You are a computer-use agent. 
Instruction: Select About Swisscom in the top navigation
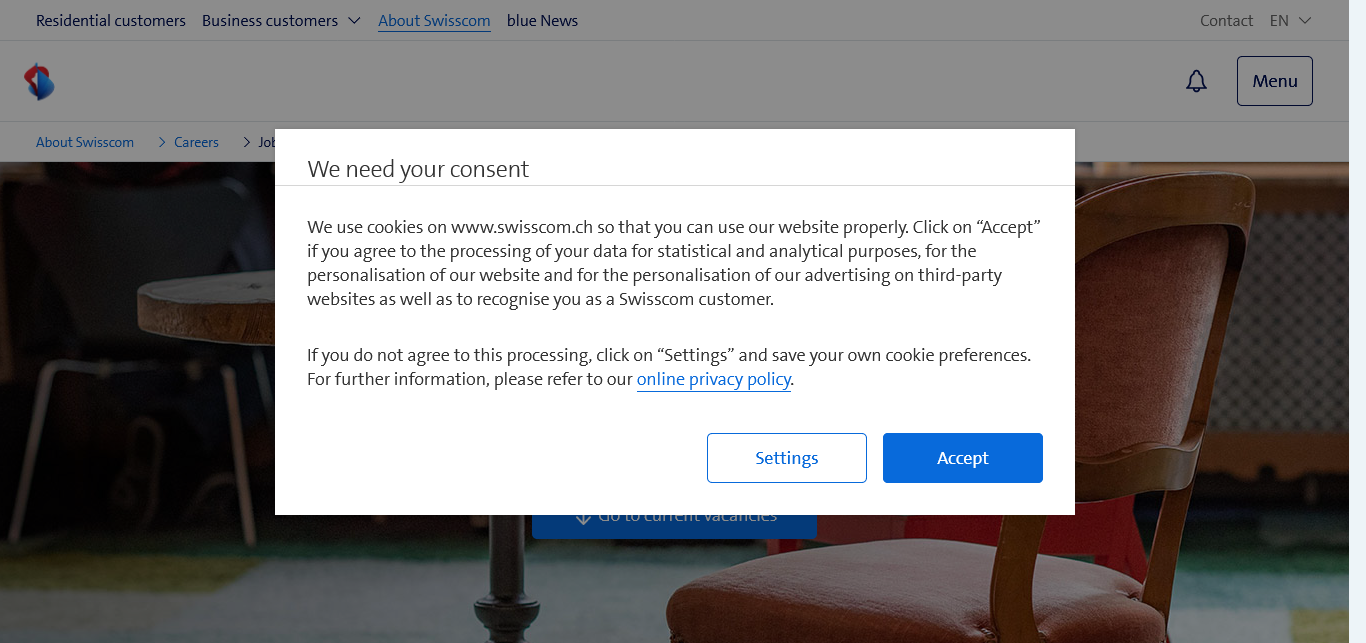pos(434,21)
